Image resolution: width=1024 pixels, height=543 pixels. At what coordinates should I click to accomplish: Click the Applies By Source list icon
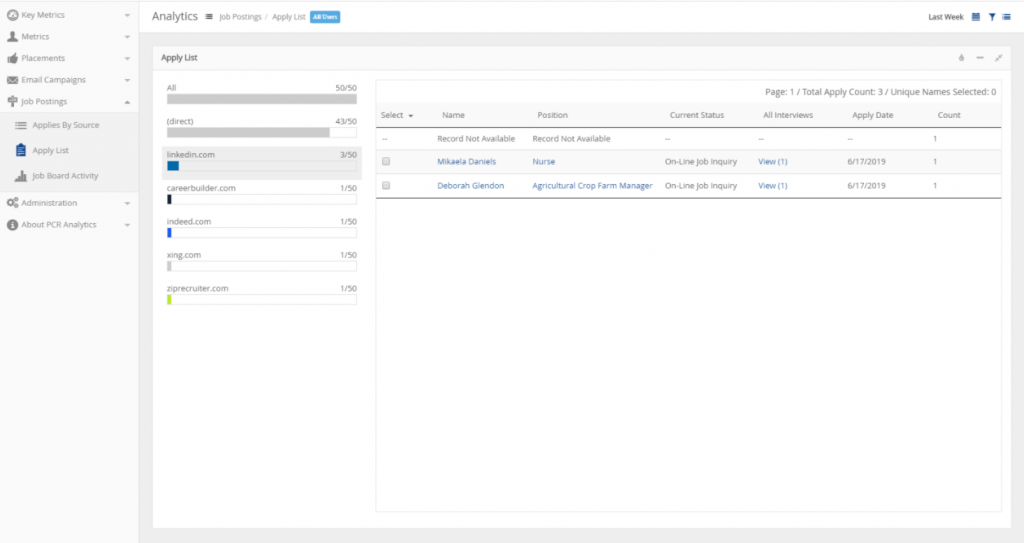coord(21,125)
